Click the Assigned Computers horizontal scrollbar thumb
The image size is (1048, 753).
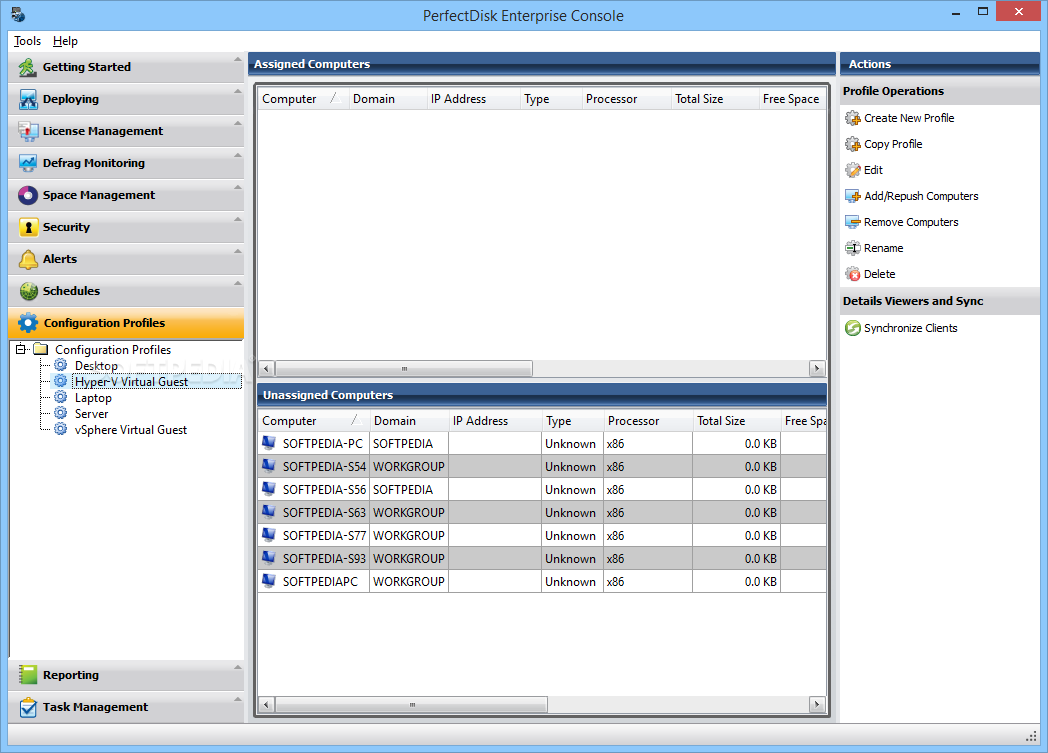pyautogui.click(x=404, y=368)
